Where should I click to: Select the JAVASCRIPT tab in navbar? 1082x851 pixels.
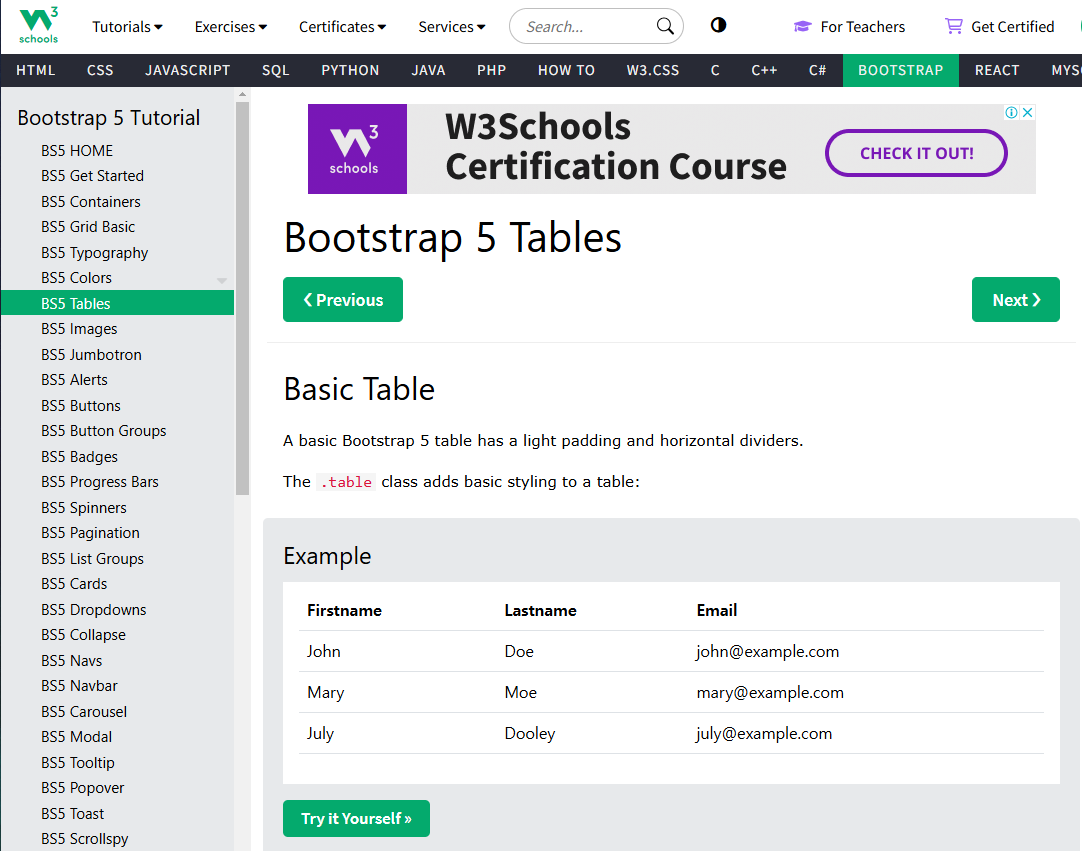coord(187,70)
